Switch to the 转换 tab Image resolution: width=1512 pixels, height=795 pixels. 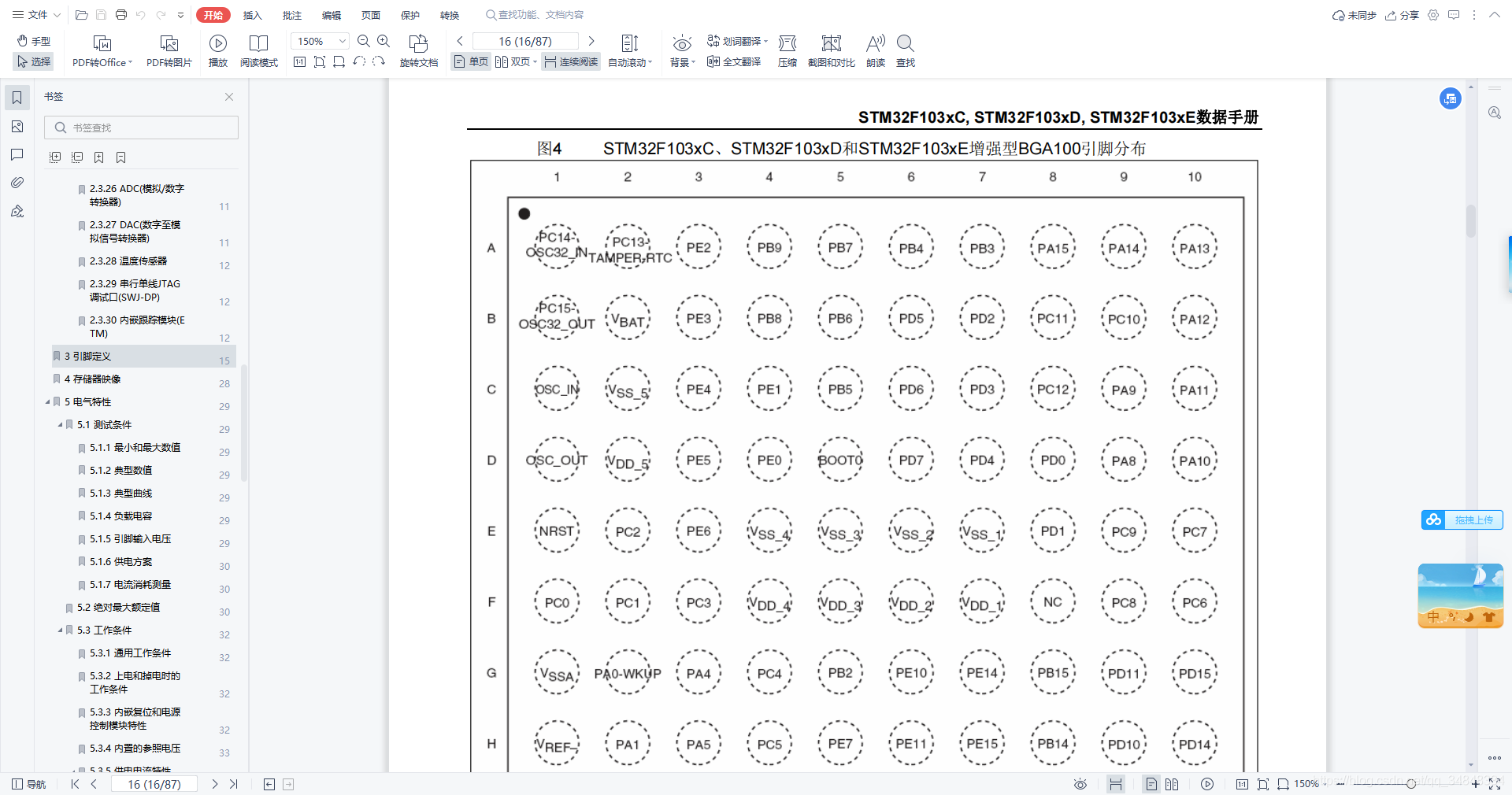(450, 15)
